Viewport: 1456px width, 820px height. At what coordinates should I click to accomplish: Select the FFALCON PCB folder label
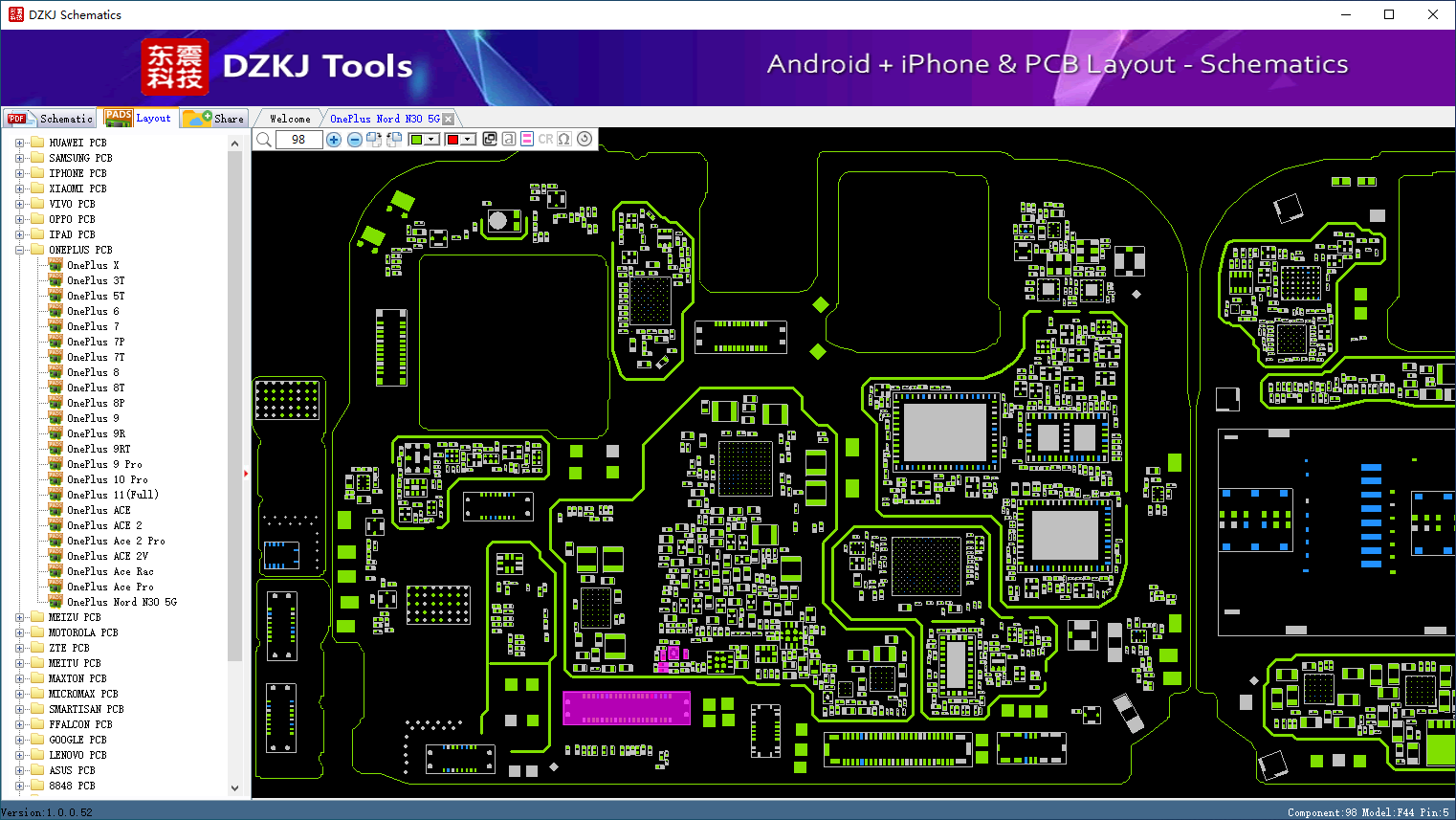[x=80, y=724]
